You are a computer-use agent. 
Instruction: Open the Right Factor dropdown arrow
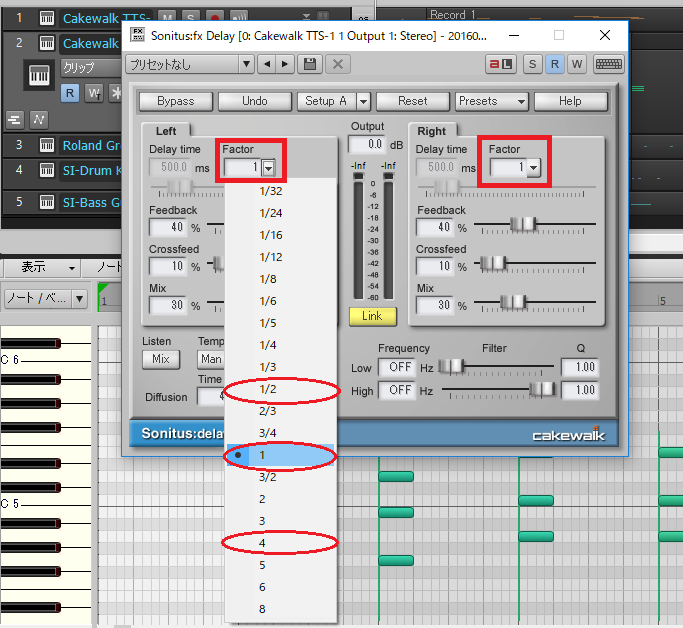coord(534,167)
